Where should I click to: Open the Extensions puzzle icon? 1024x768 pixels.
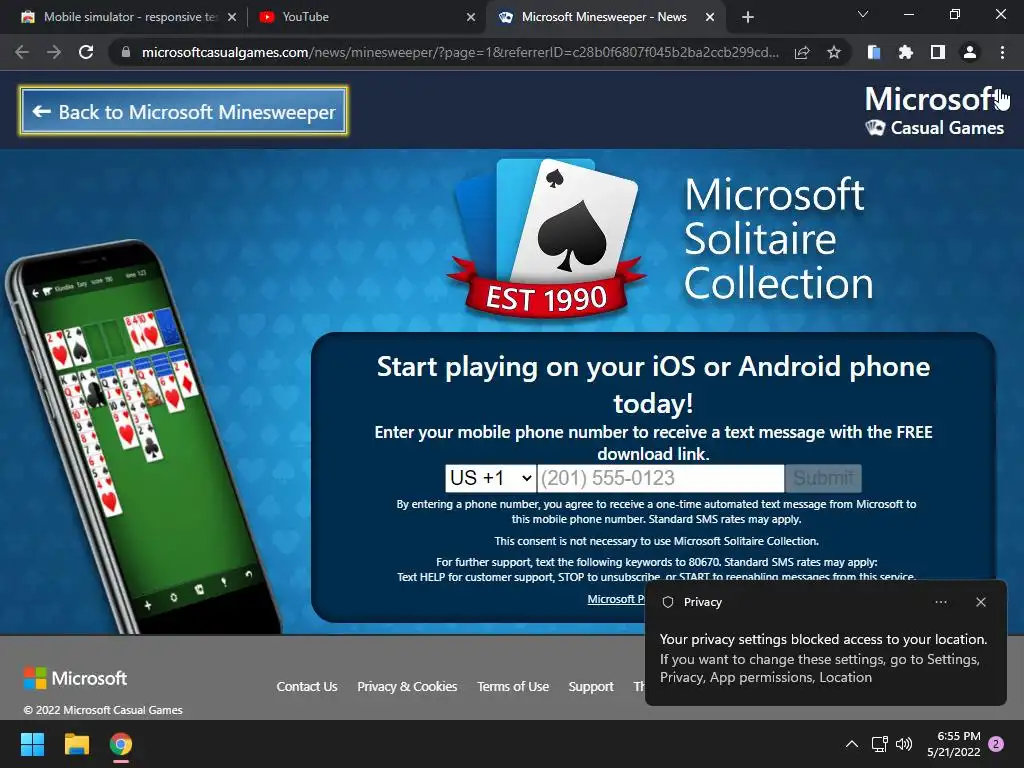(x=906, y=52)
